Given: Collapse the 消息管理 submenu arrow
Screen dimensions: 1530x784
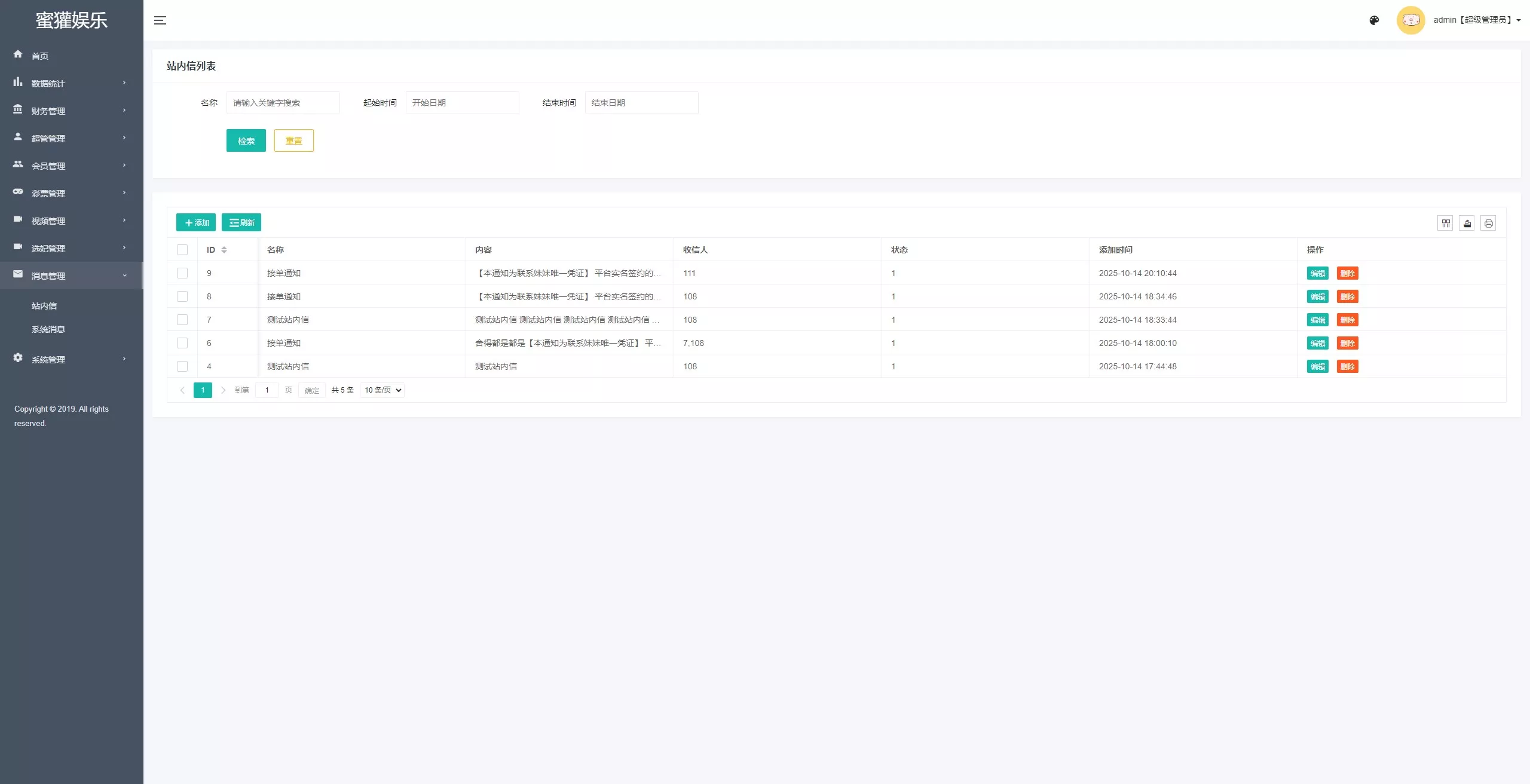Looking at the screenshot, I should point(124,275).
